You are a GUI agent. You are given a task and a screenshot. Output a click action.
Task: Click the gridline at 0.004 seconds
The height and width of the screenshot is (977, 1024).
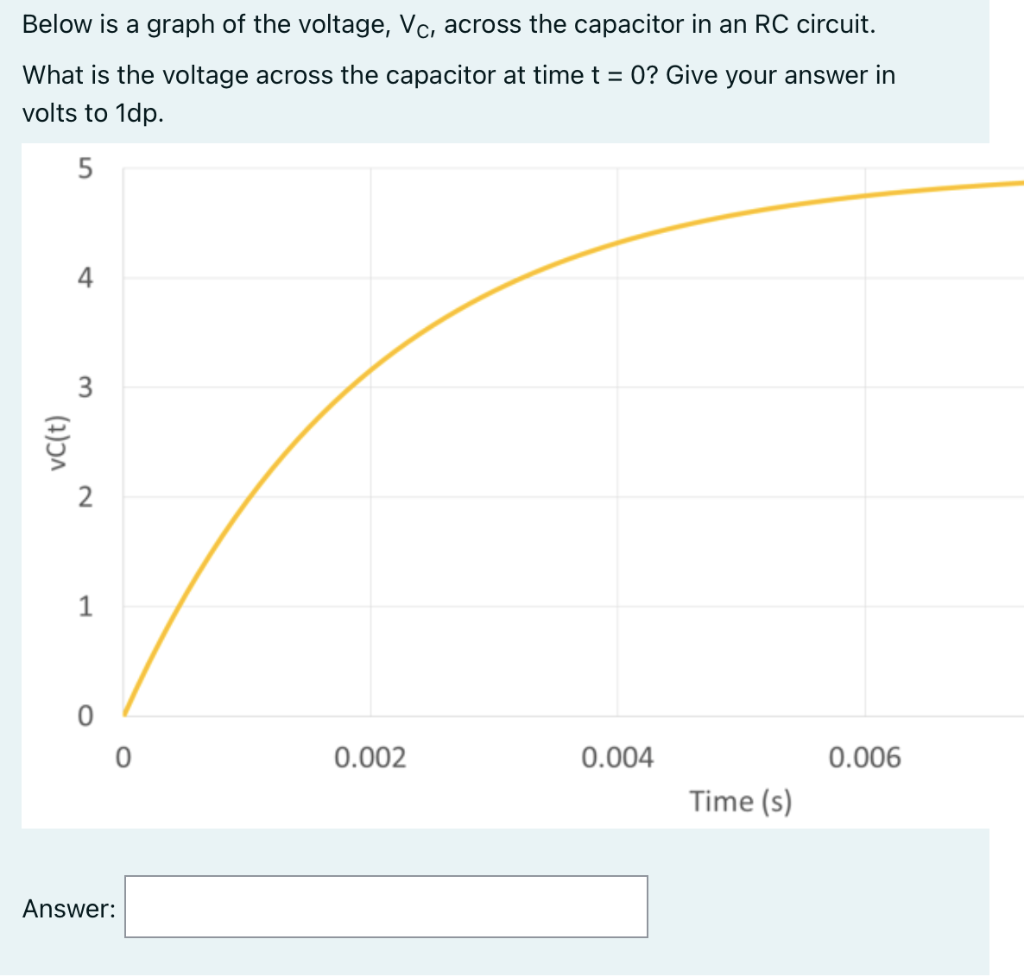pyautogui.click(x=618, y=450)
